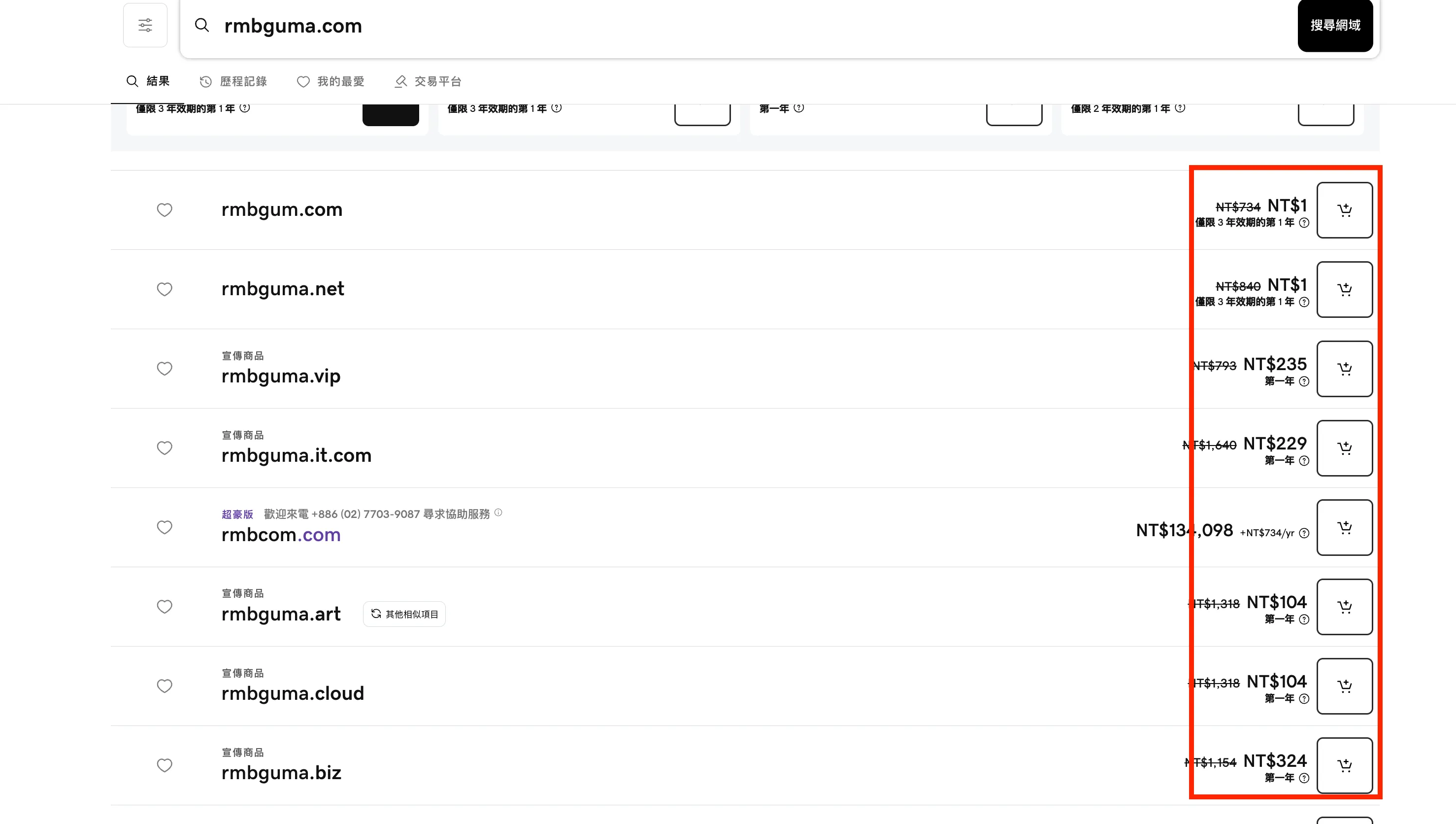Switch to the 歷程記錄 tab
This screenshot has height=824, width=1456.
pyautogui.click(x=233, y=81)
